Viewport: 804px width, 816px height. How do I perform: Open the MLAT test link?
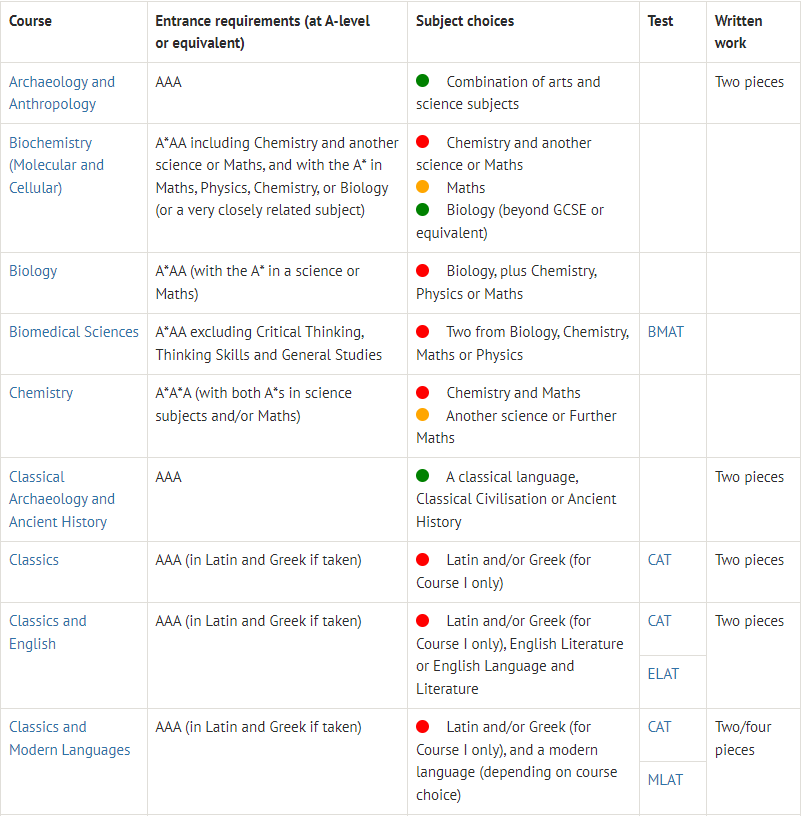pos(665,780)
